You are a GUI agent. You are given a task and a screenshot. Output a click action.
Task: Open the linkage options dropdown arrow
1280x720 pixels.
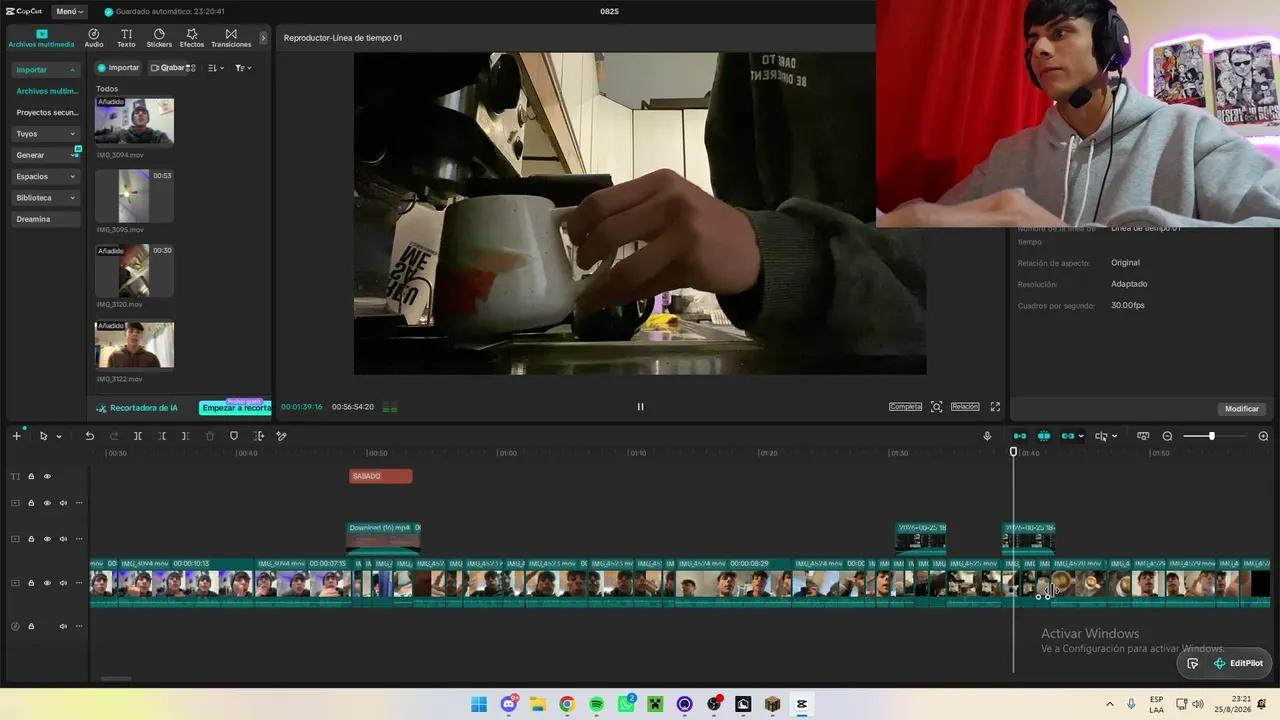[1081, 436]
